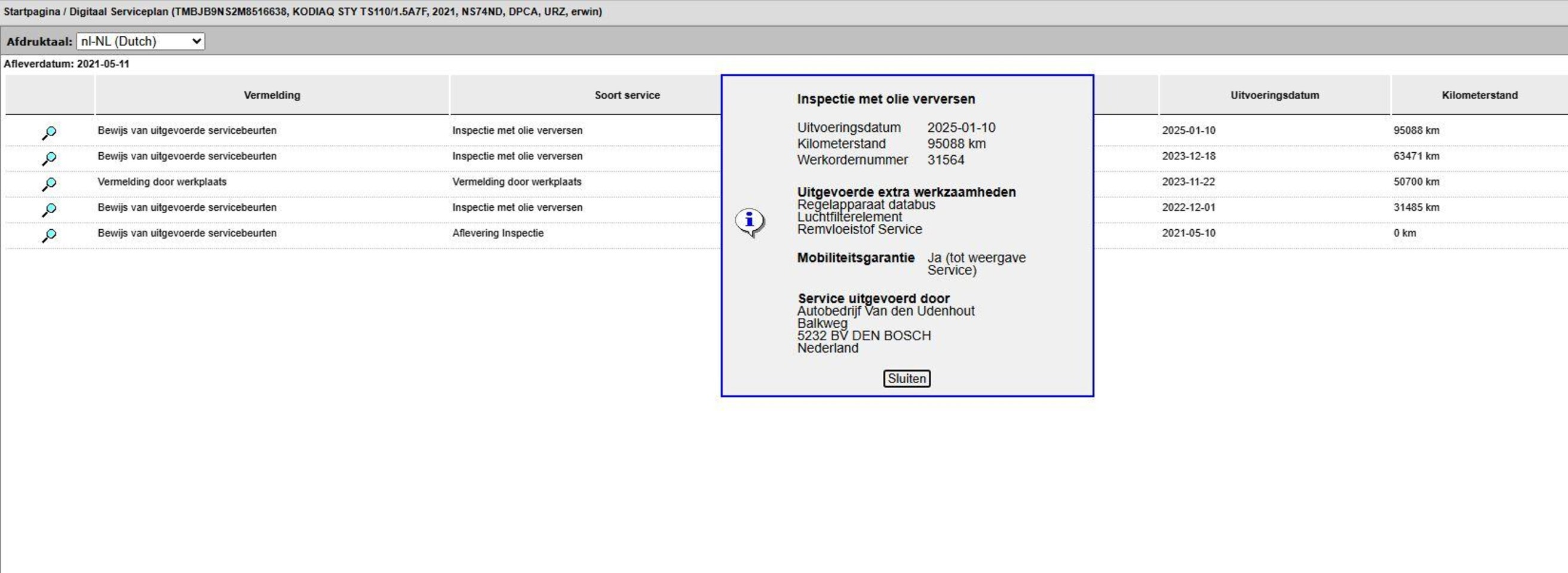This screenshot has height=573, width=1568.
Task: Click the 0 km mileage cell
Action: point(1405,233)
